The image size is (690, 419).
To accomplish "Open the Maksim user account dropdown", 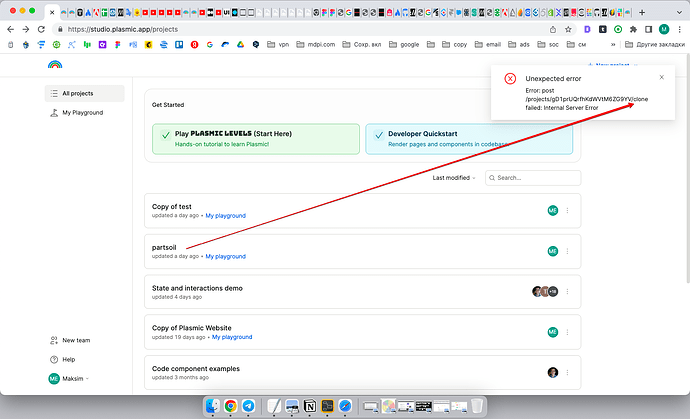I will coord(68,378).
